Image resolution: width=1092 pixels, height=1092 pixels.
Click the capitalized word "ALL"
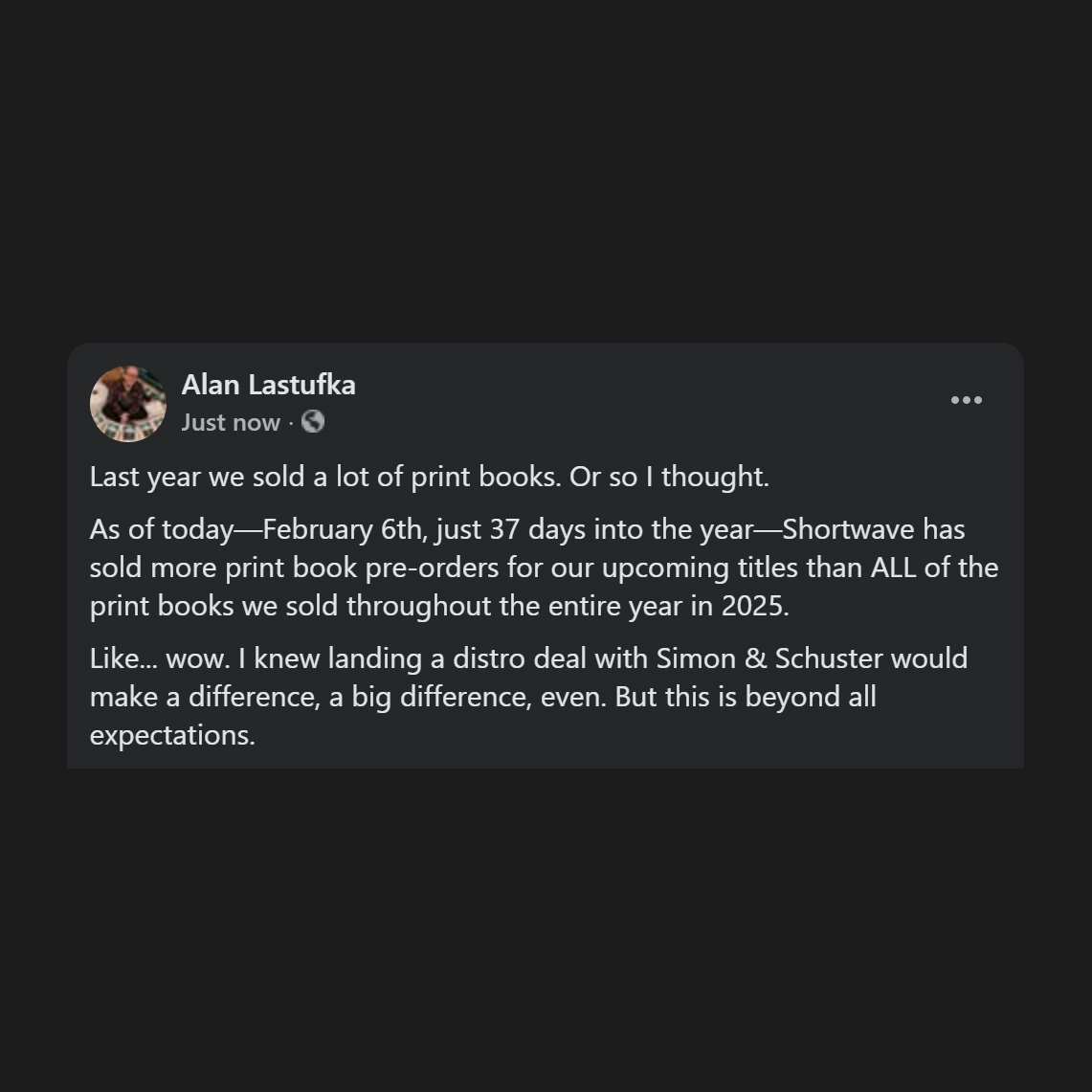[x=893, y=568]
